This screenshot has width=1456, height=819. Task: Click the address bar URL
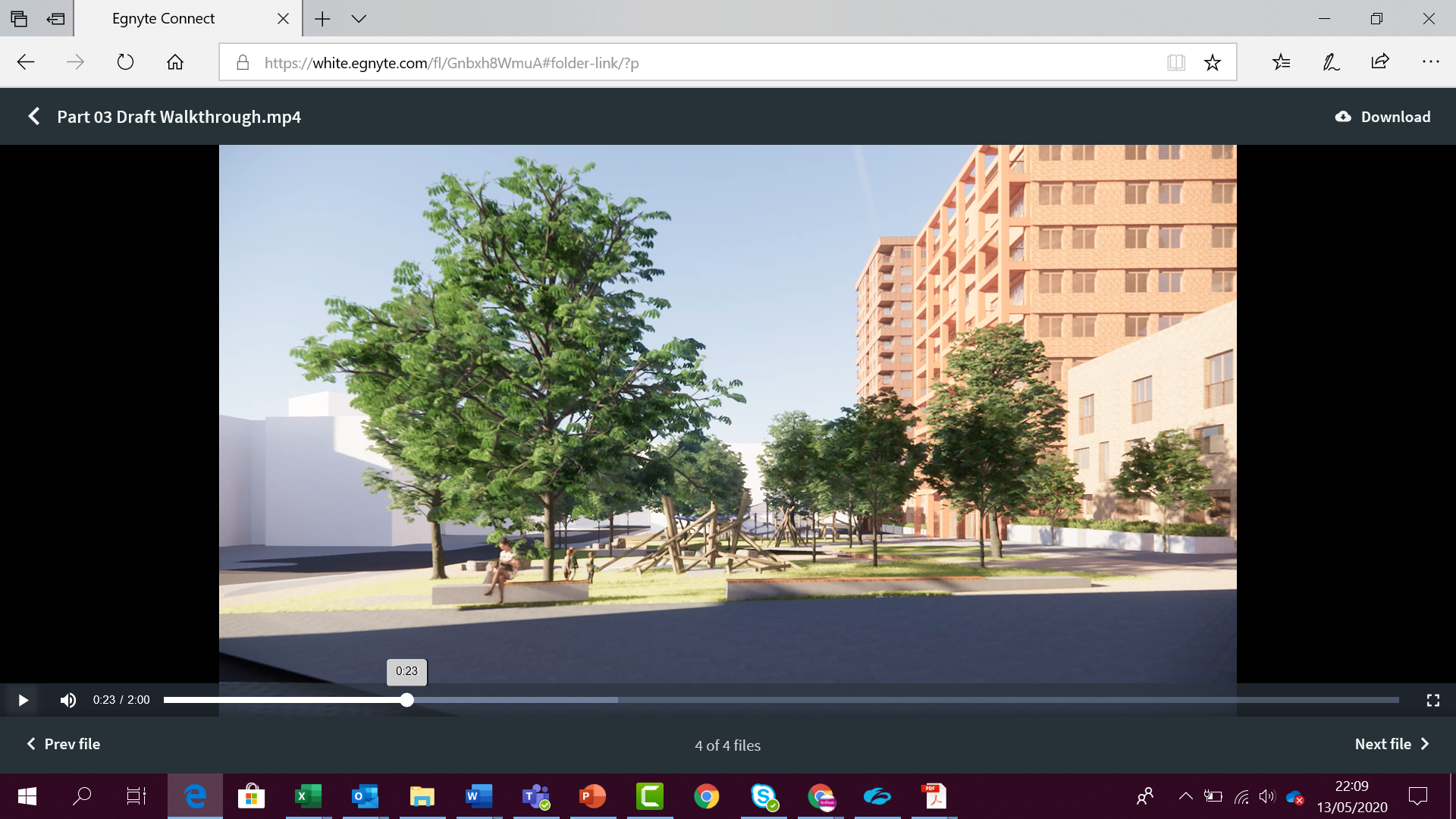pos(451,63)
